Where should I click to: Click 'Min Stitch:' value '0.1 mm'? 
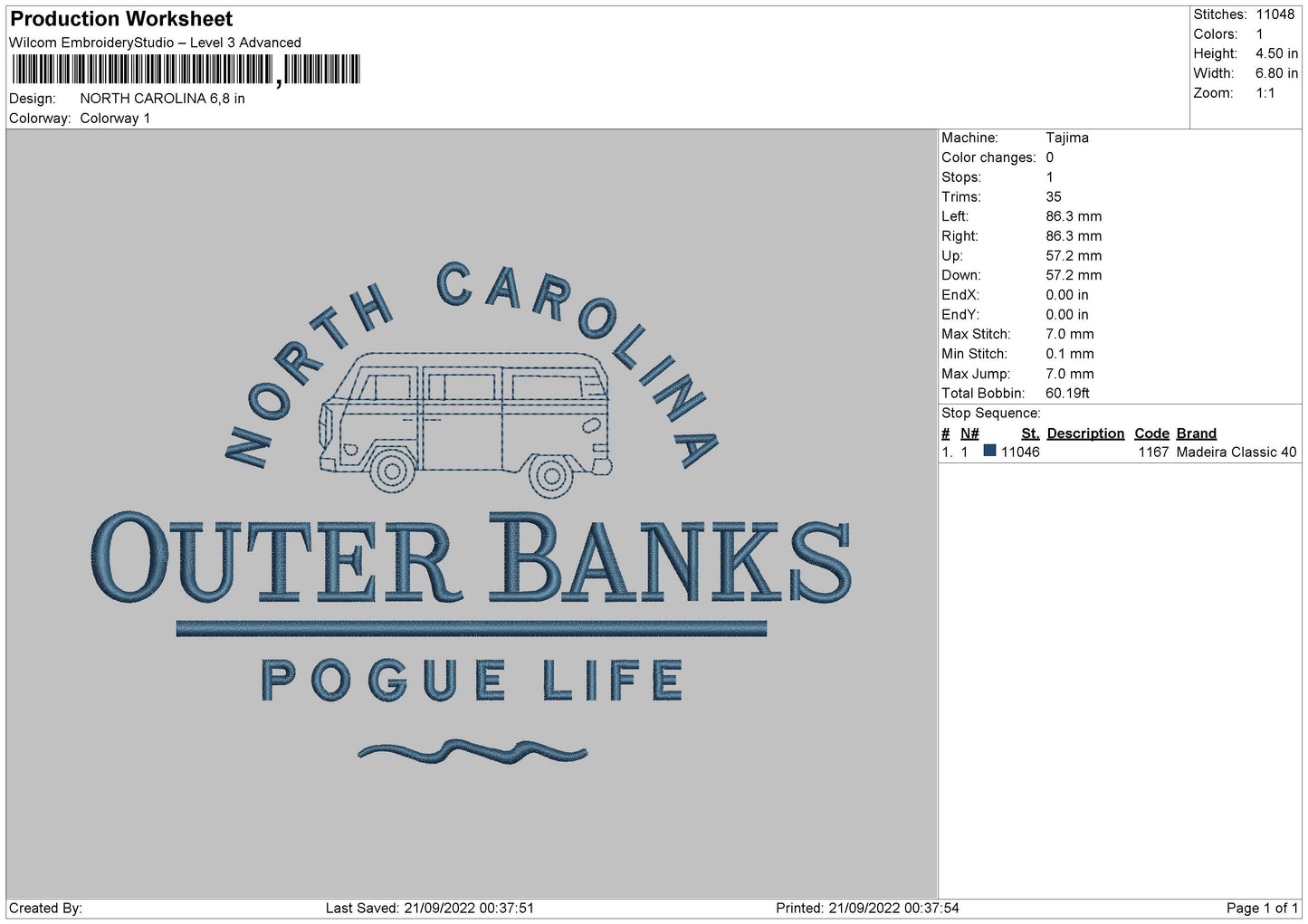point(1070,354)
